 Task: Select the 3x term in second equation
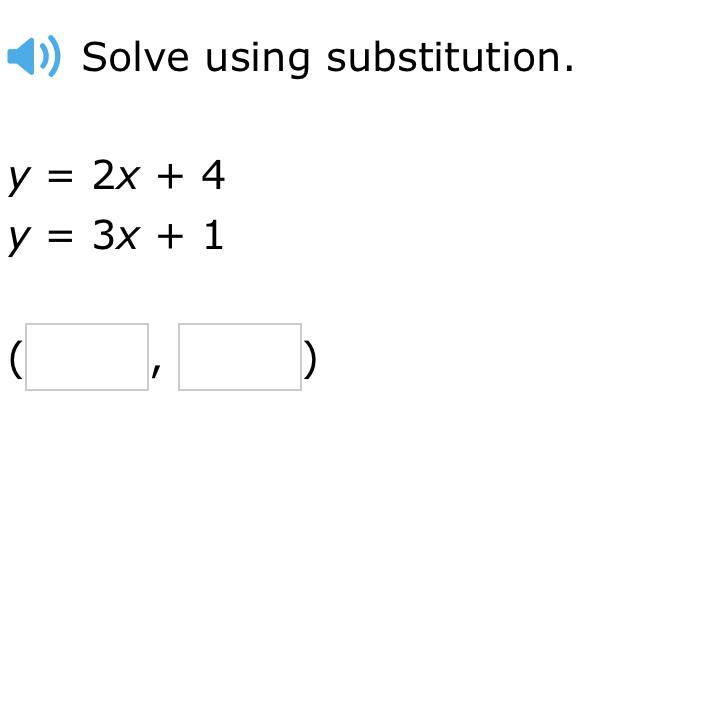[115, 237]
